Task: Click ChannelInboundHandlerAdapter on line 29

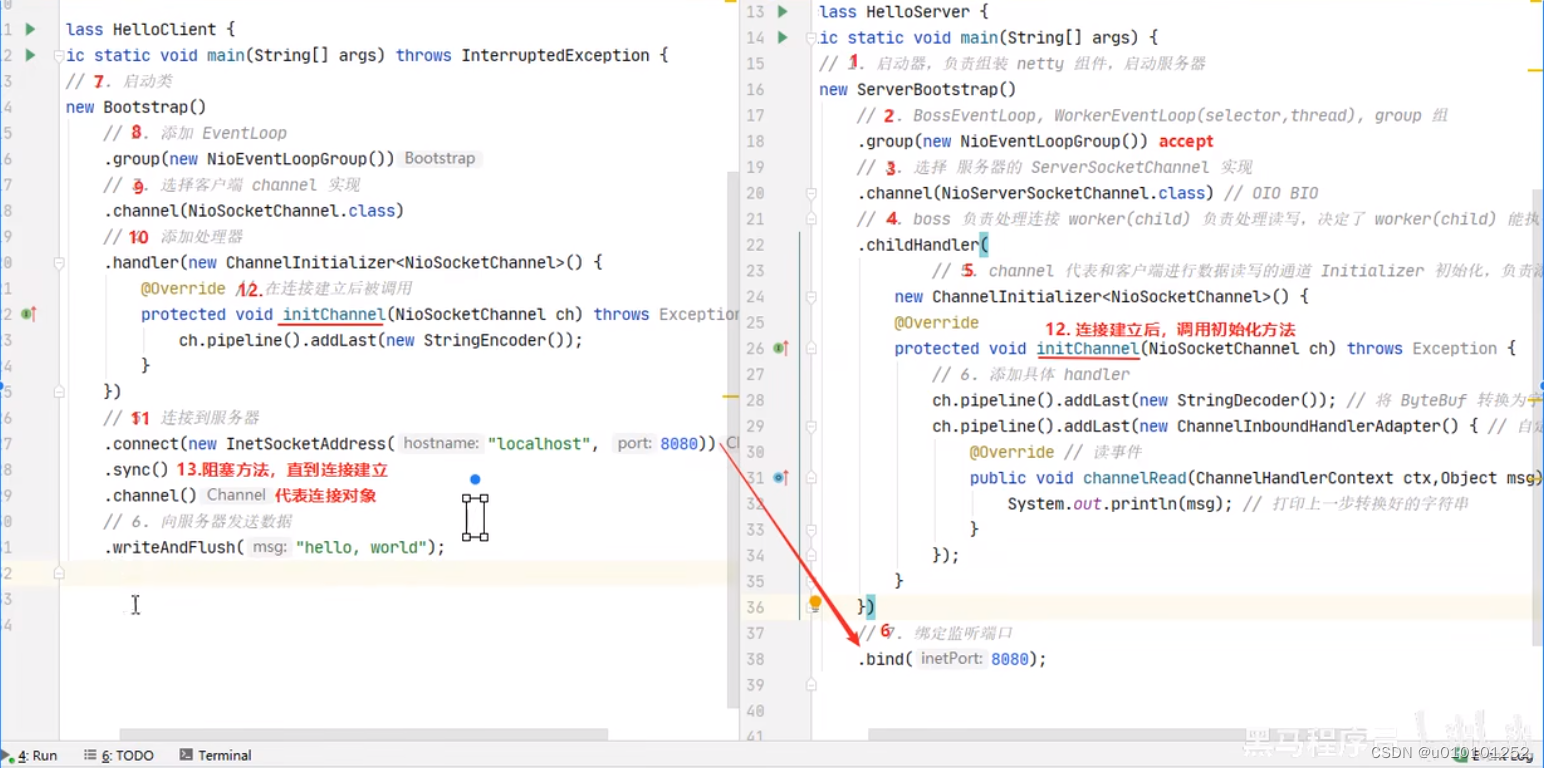Action: [x=1317, y=426]
